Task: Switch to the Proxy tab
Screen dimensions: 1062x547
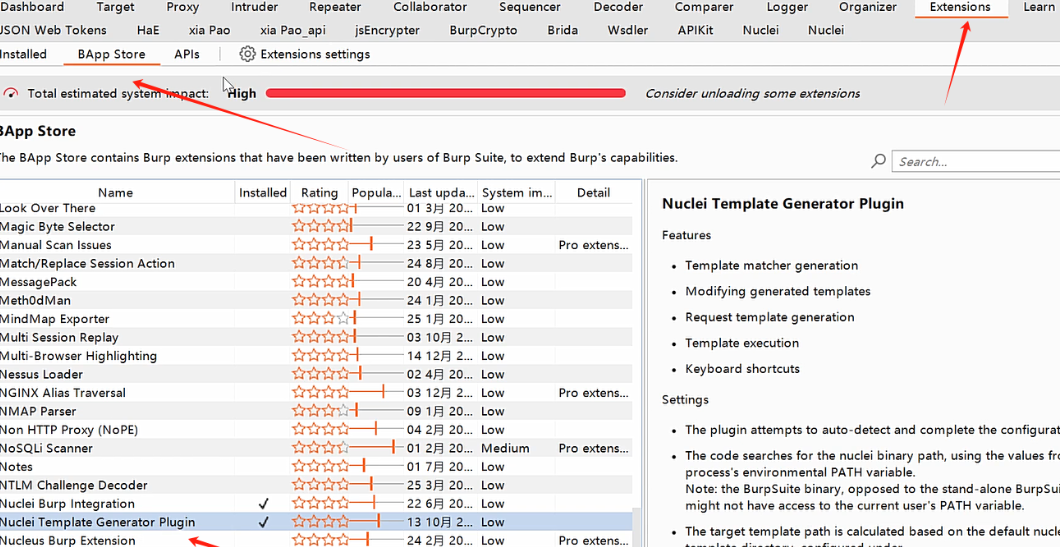Action: pyautogui.click(x=182, y=7)
